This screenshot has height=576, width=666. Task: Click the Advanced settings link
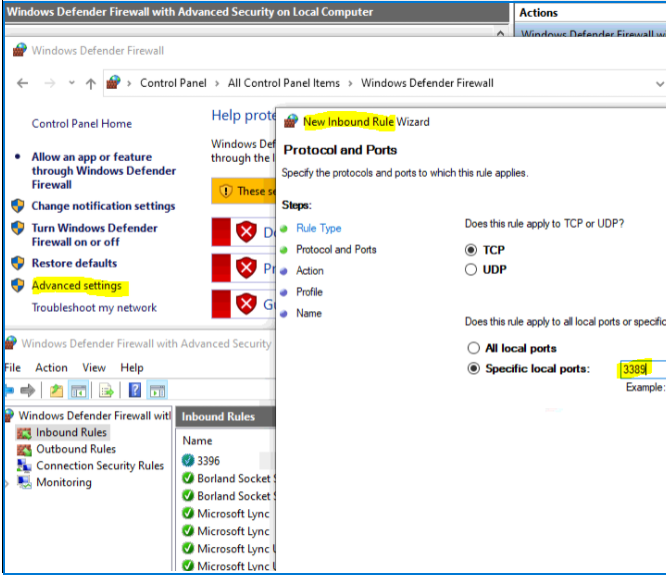(x=76, y=286)
